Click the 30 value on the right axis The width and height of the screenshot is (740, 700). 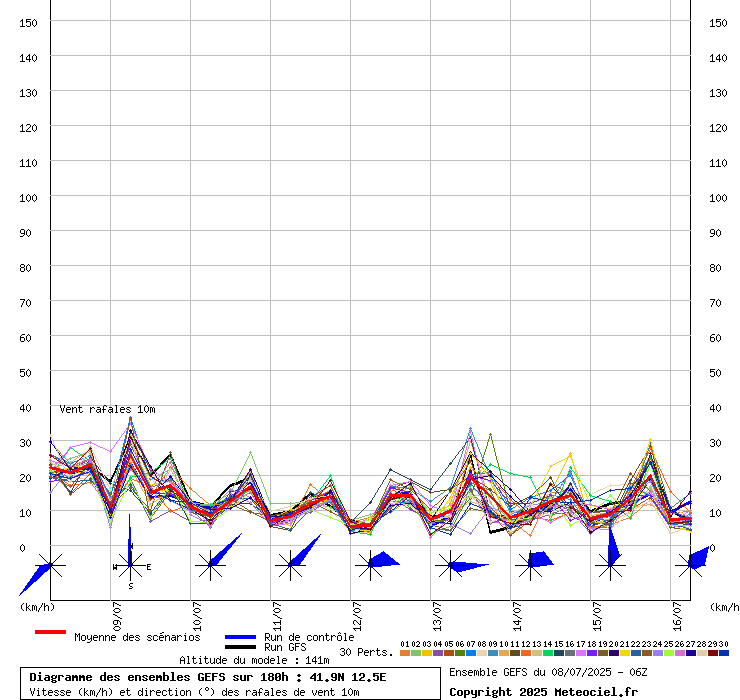pyautogui.click(x=715, y=443)
